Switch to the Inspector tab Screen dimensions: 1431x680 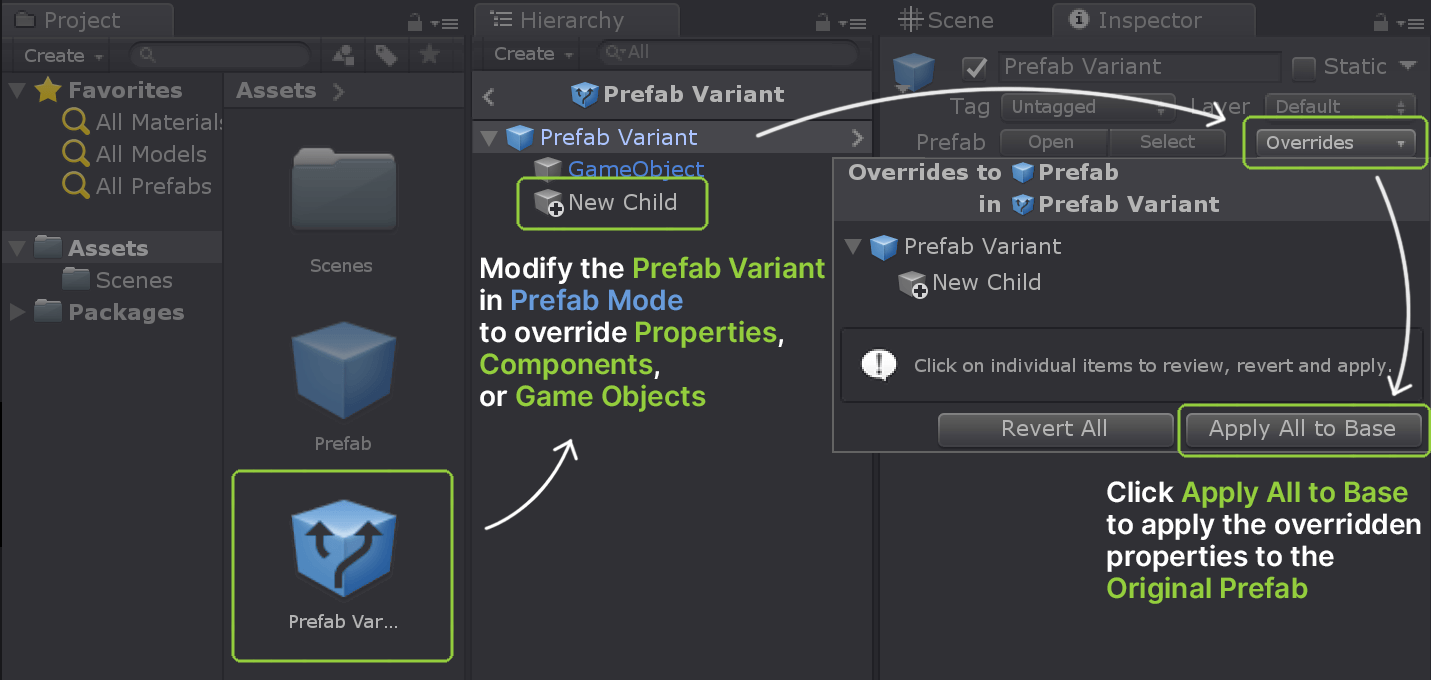(1151, 20)
